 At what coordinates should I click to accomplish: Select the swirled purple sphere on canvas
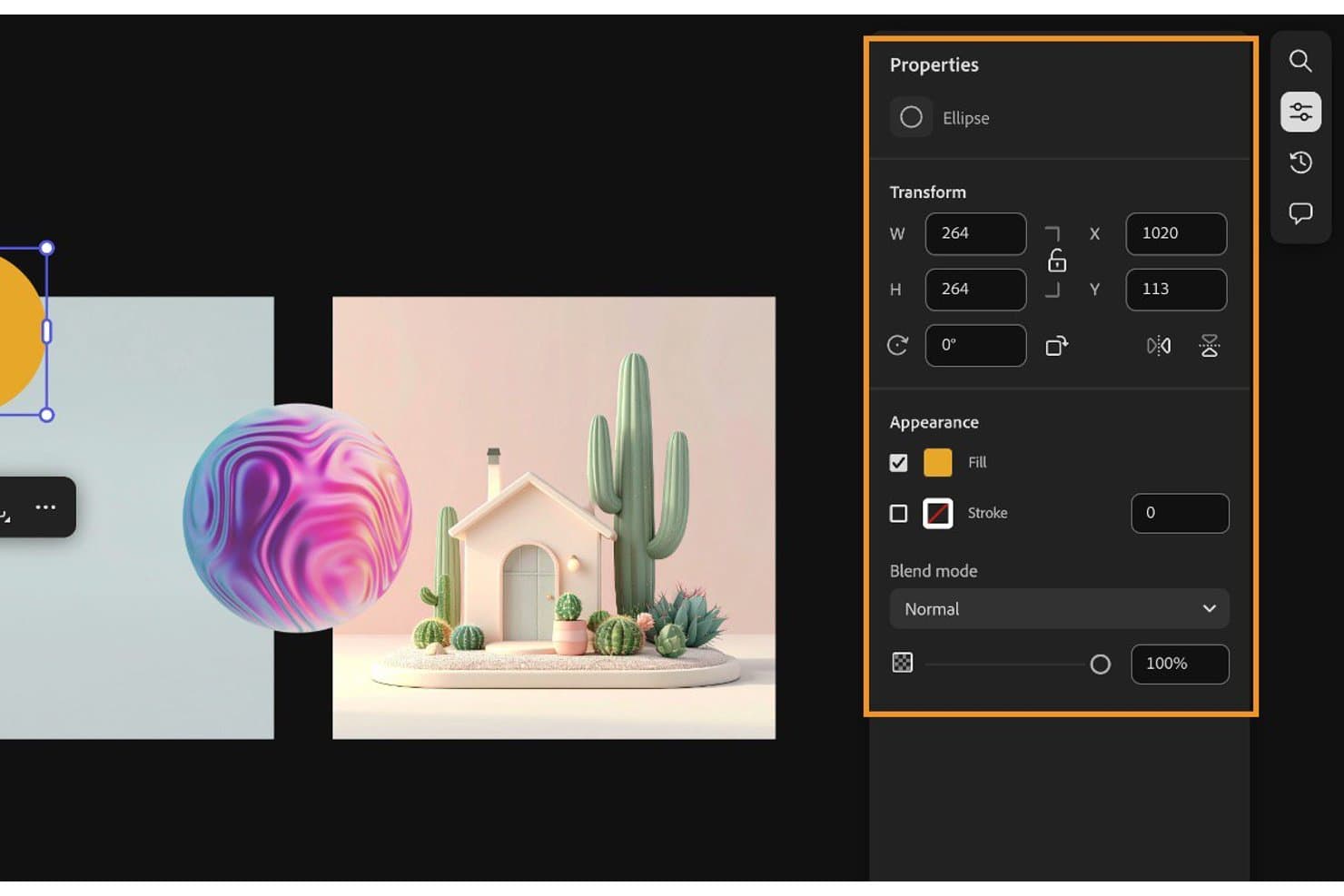pos(298,517)
